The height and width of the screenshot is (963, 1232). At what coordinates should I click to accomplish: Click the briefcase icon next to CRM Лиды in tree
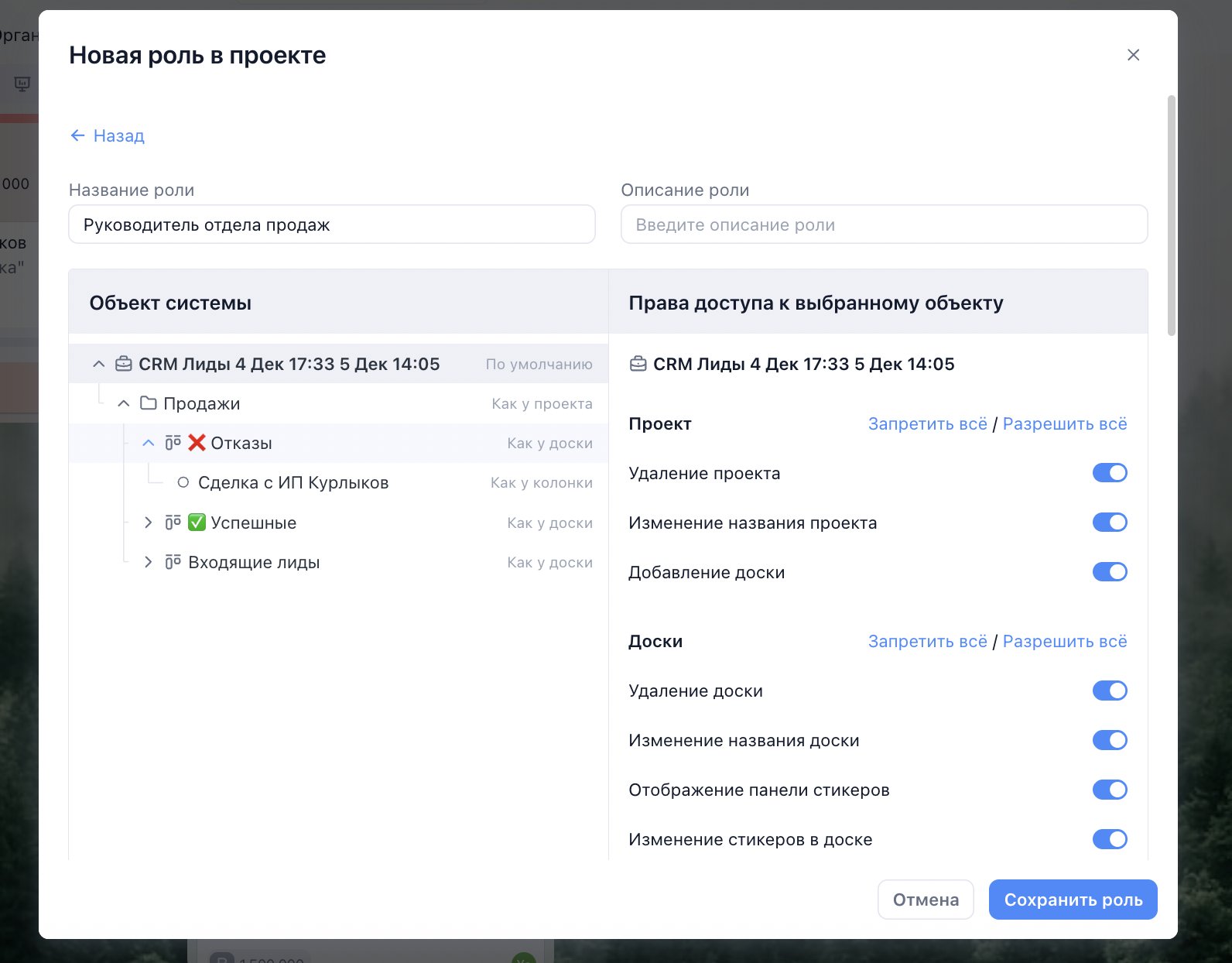pyautogui.click(x=123, y=364)
